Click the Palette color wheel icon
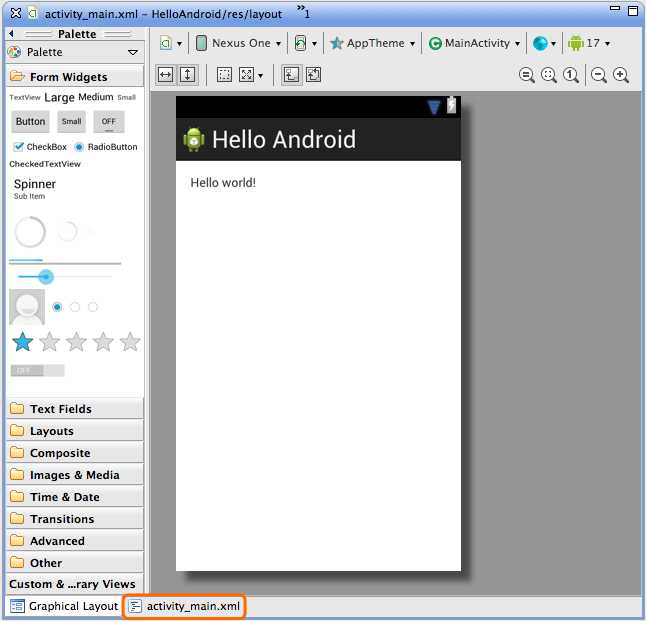The image size is (646, 621). [x=14, y=52]
